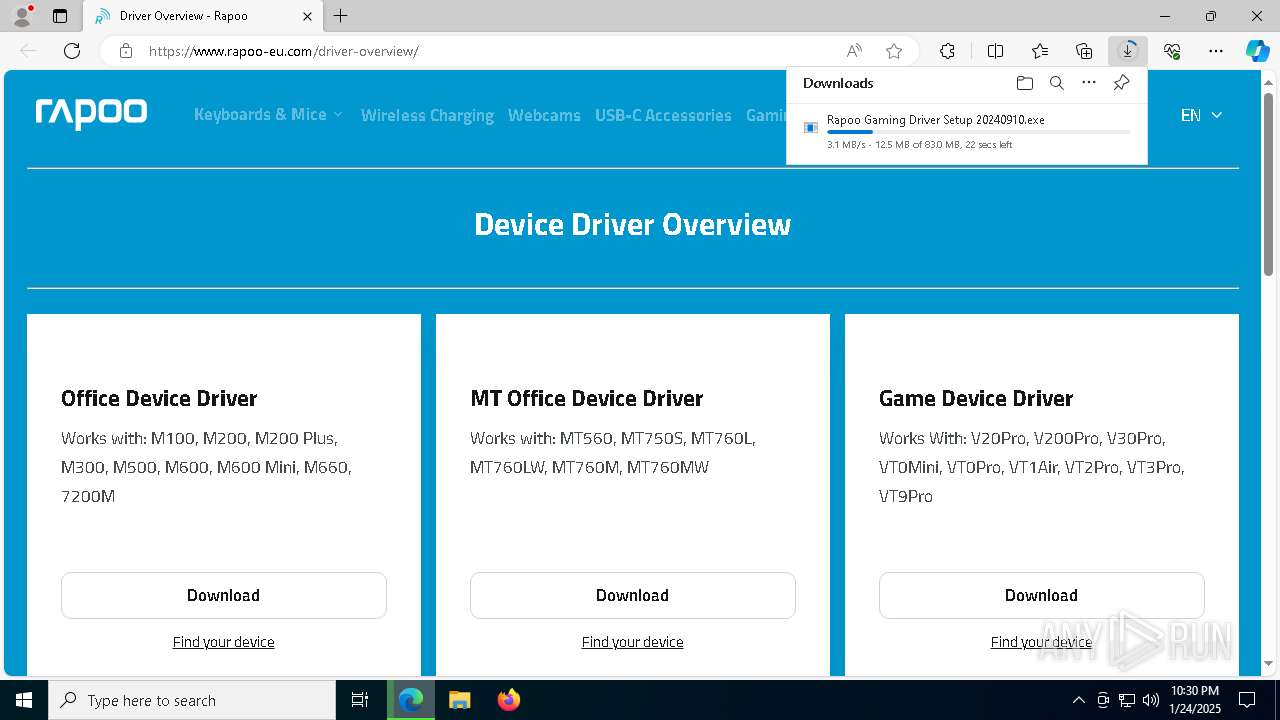Open the Extensions puzzle icon
Viewport: 1280px width, 720px height.
947,51
